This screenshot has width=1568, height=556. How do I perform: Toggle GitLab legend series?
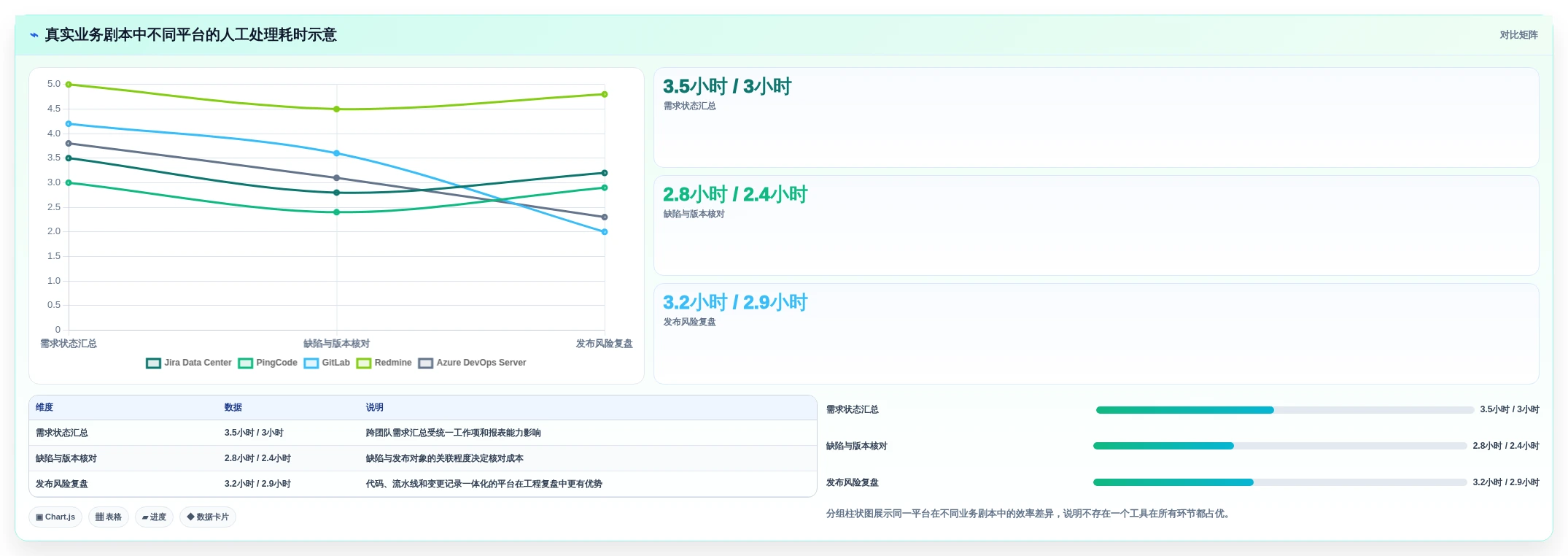pos(327,363)
